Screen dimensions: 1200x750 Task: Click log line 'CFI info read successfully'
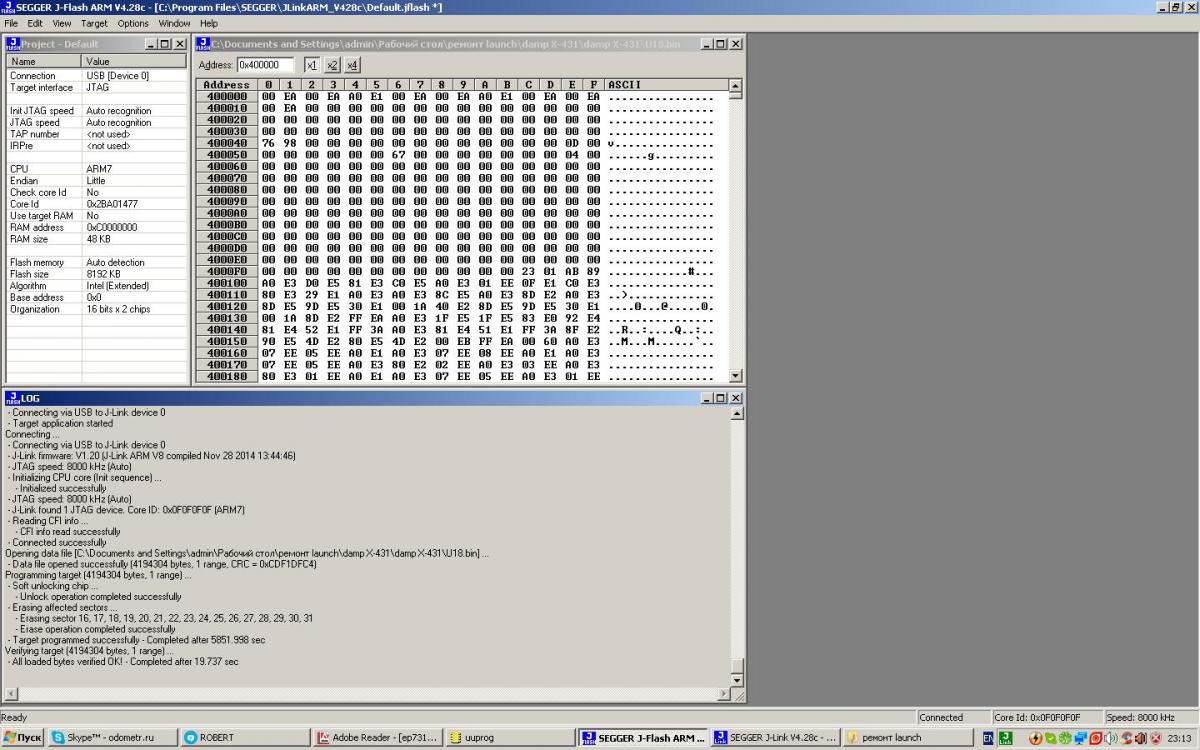[70, 532]
